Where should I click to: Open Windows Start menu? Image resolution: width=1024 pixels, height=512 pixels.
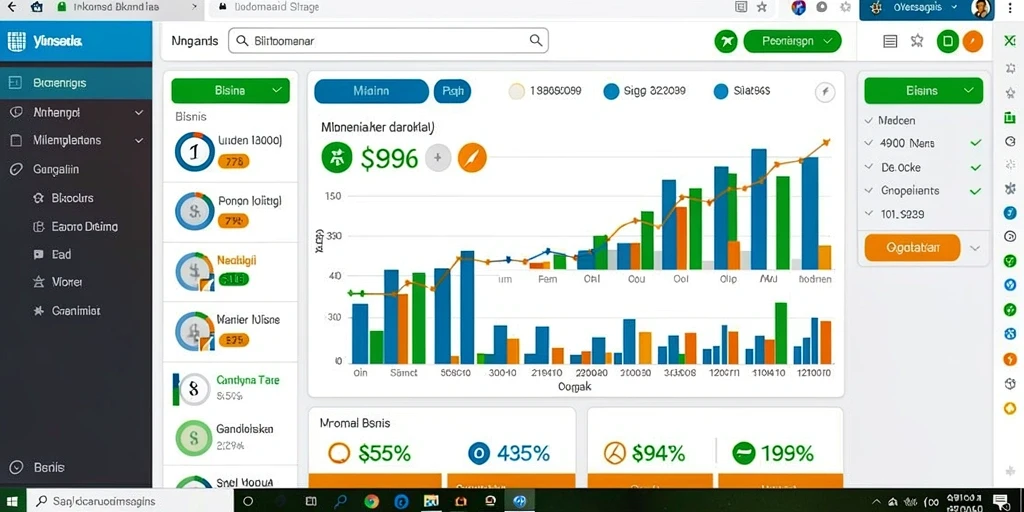12,501
